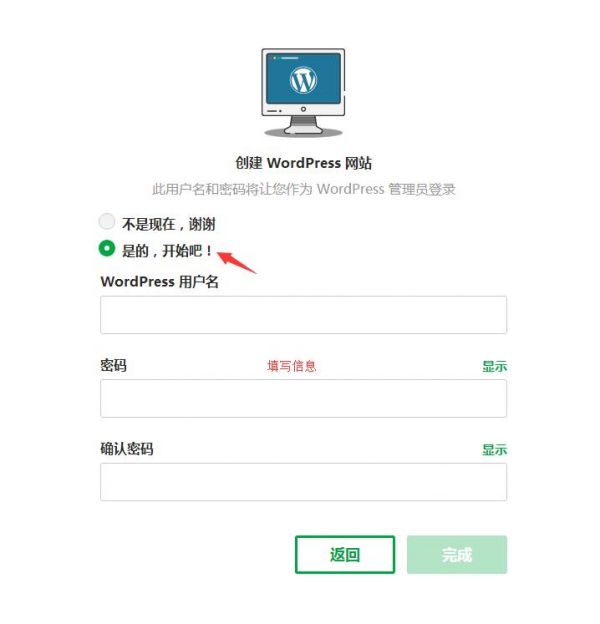The image size is (600, 624).
Task: Click the 是的，开始吧！ option label text
Action: [x=167, y=251]
